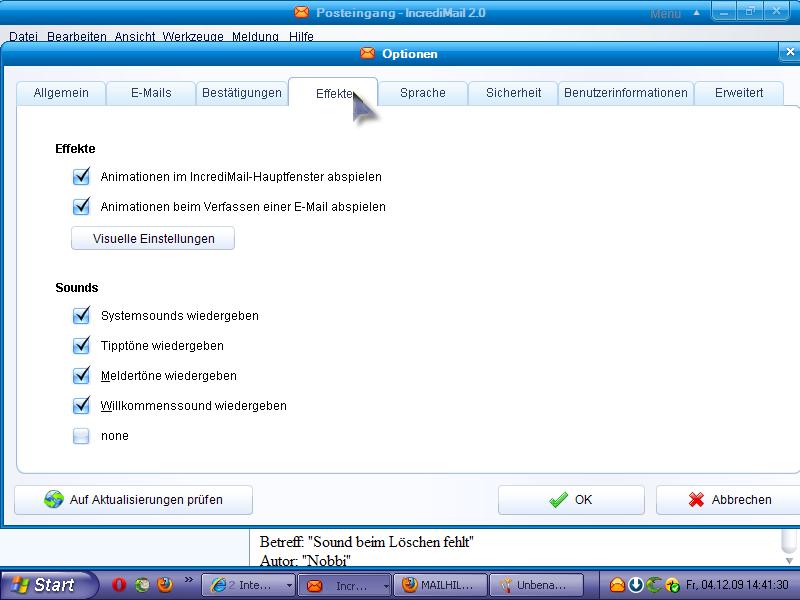Click blue download arrow tray icon
800x600 pixels.
coord(636,585)
